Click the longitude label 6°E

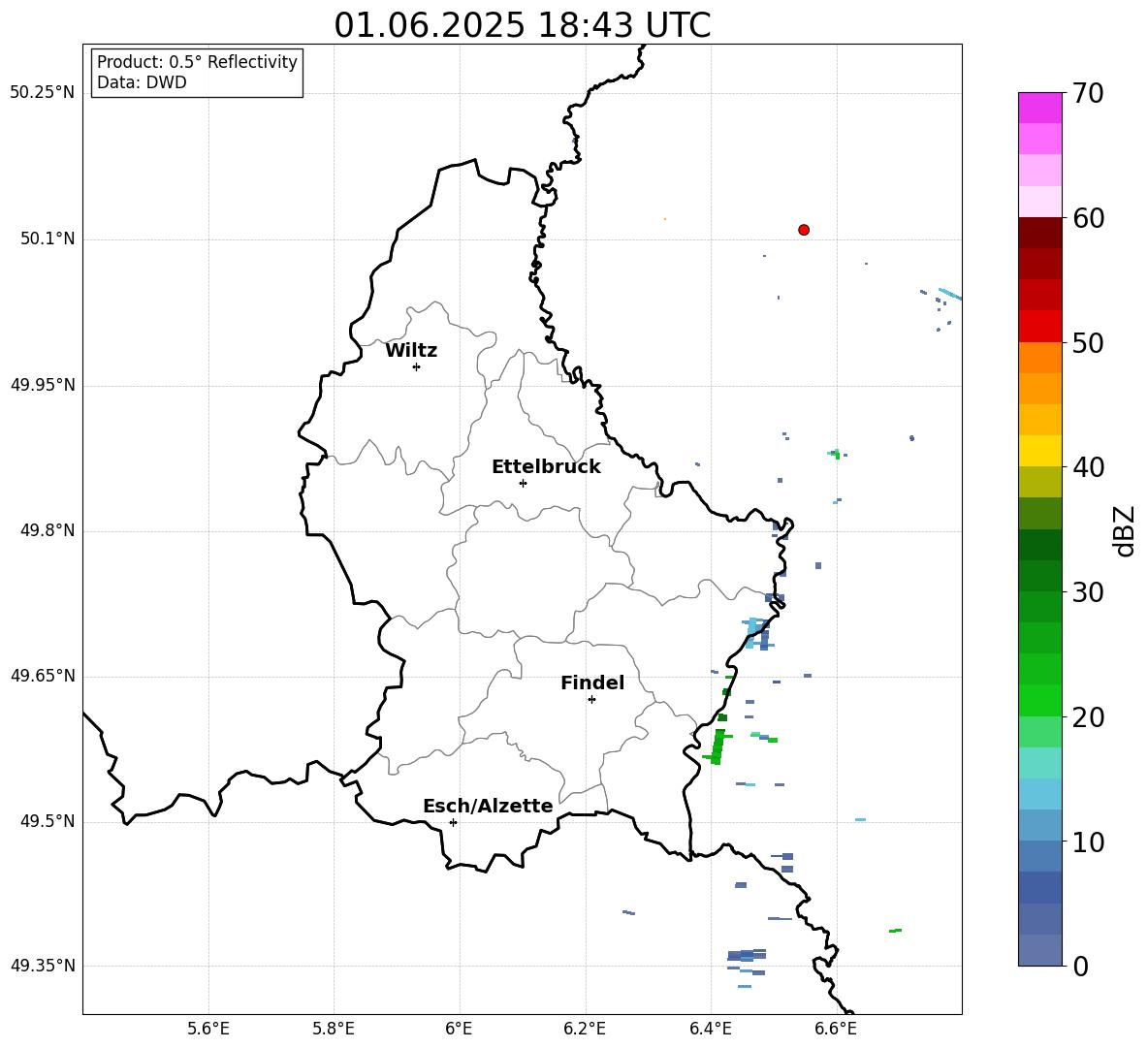(x=459, y=1029)
